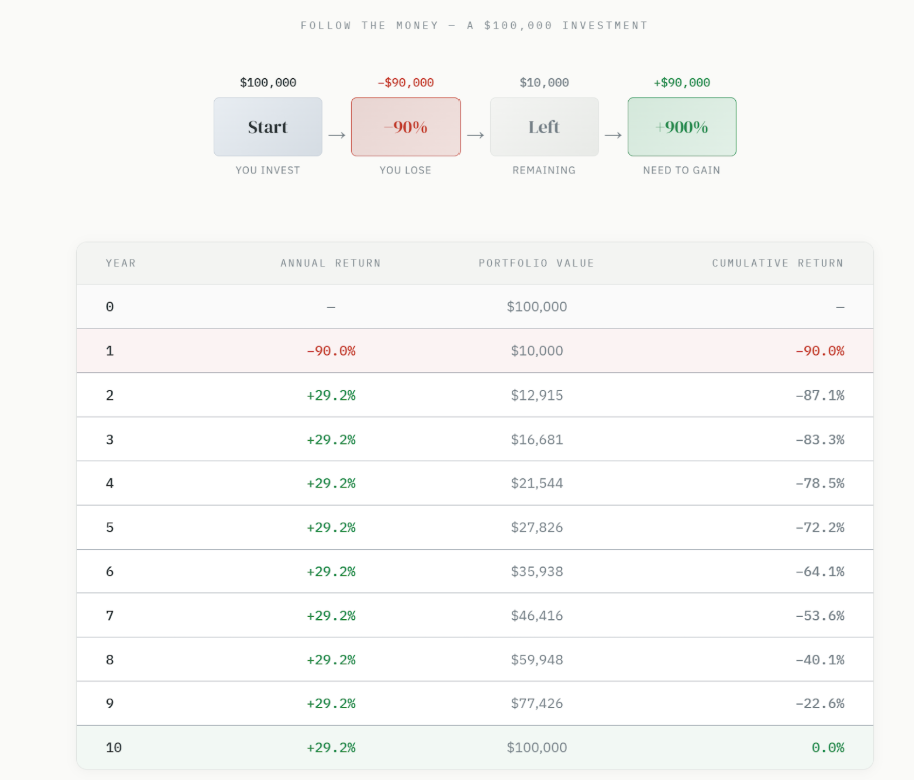The height and width of the screenshot is (780, 914).
Task: Select the gray Left box
Action: (544, 127)
